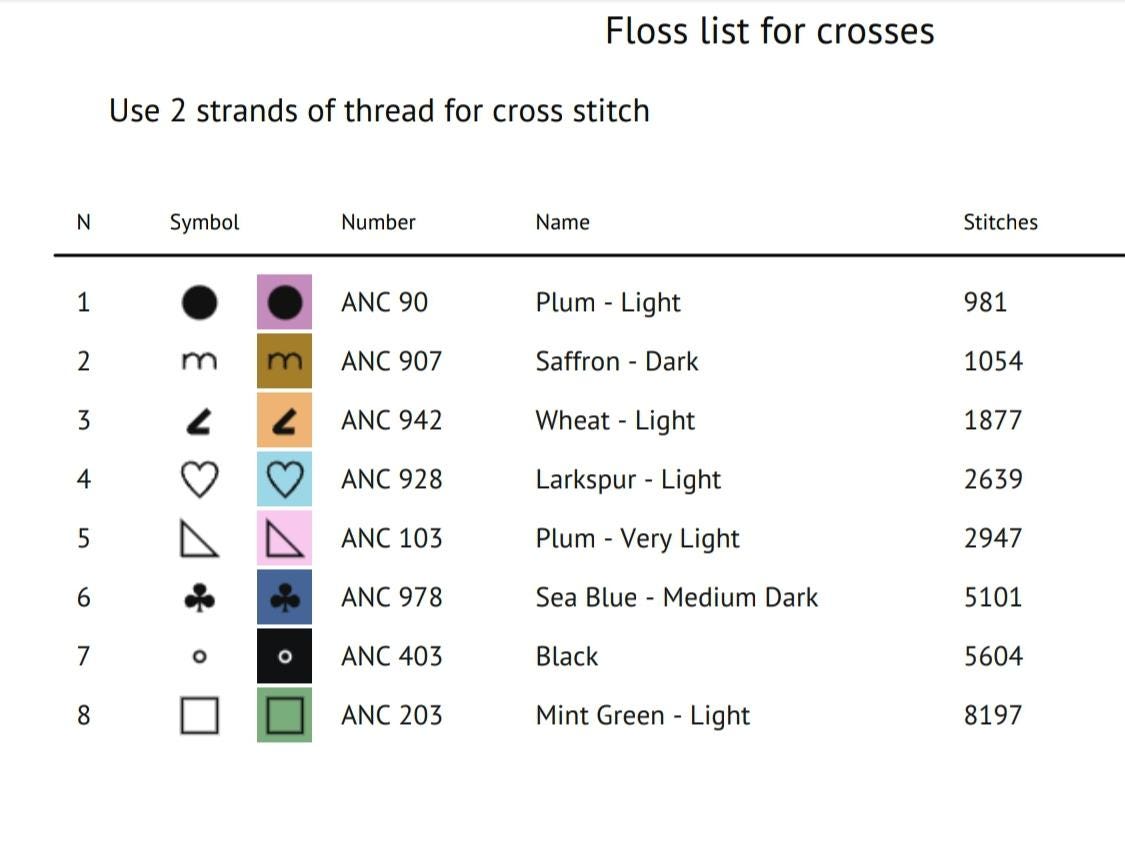Select the right triangle outline symbol
1125x851 pixels.
pyautogui.click(x=199, y=539)
